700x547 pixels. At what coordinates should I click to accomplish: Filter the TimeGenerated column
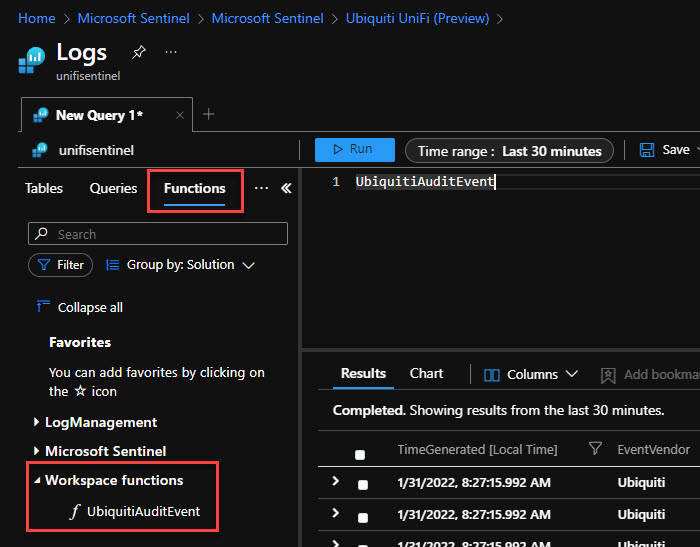[595, 448]
